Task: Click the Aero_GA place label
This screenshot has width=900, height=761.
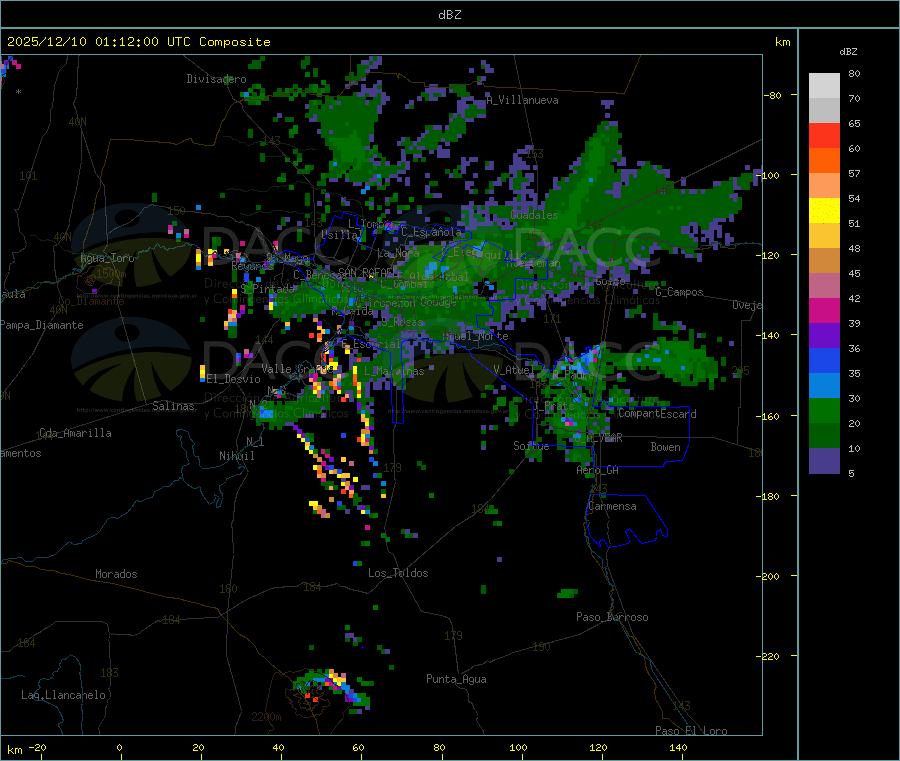Action: click(598, 470)
